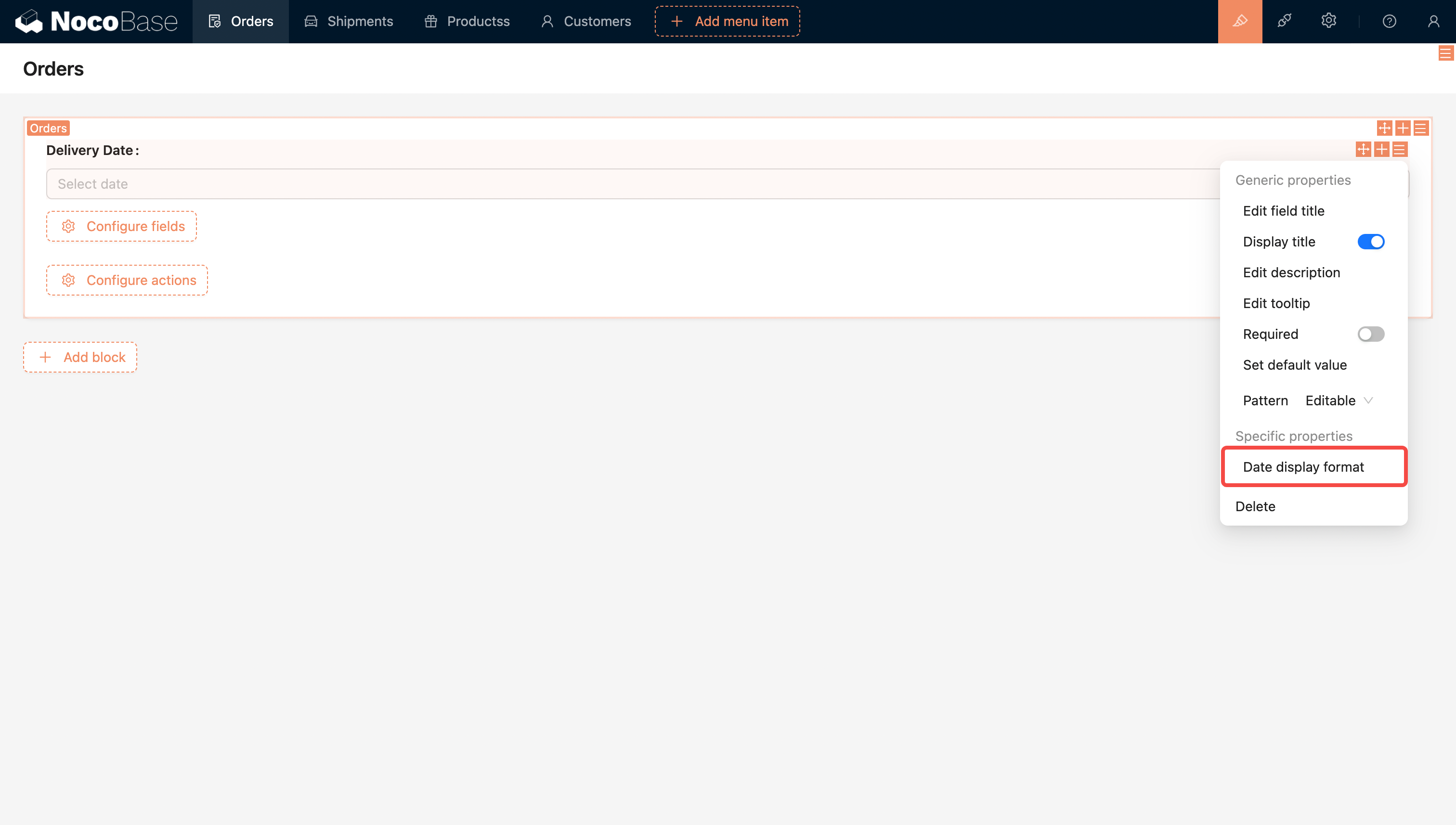Image resolution: width=1456 pixels, height=825 pixels.
Task: Open the Orders block settings menu icon
Action: pyautogui.click(x=1420, y=128)
